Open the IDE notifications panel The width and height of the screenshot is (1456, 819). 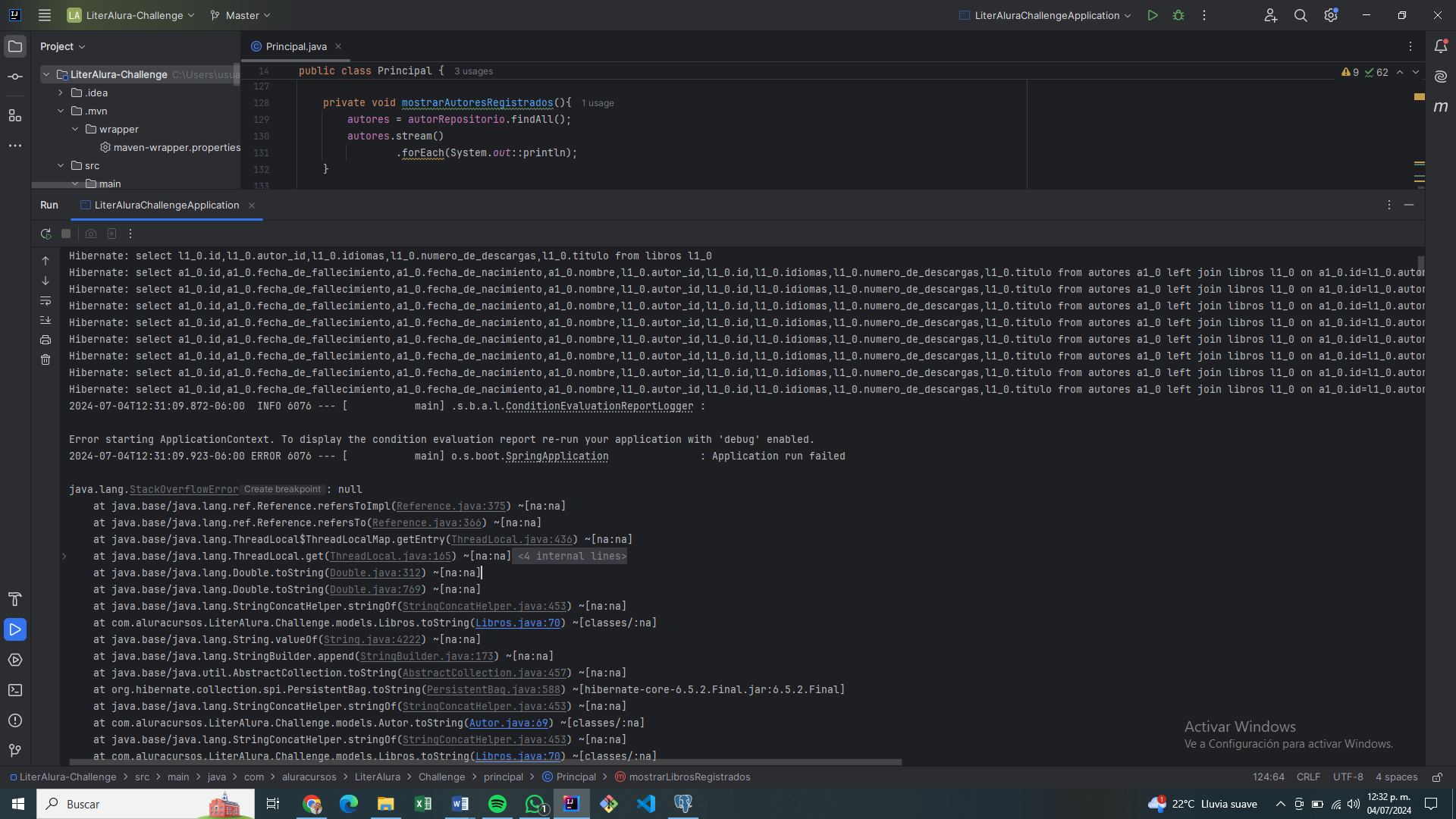coord(1441,46)
